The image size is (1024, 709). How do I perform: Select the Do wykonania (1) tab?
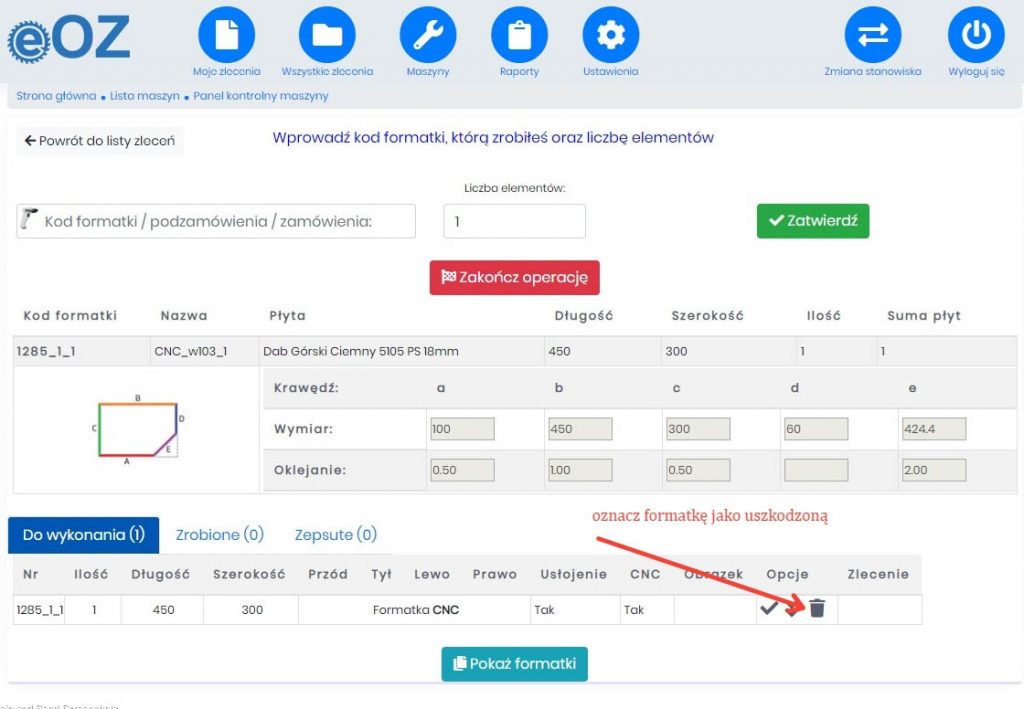coord(84,535)
